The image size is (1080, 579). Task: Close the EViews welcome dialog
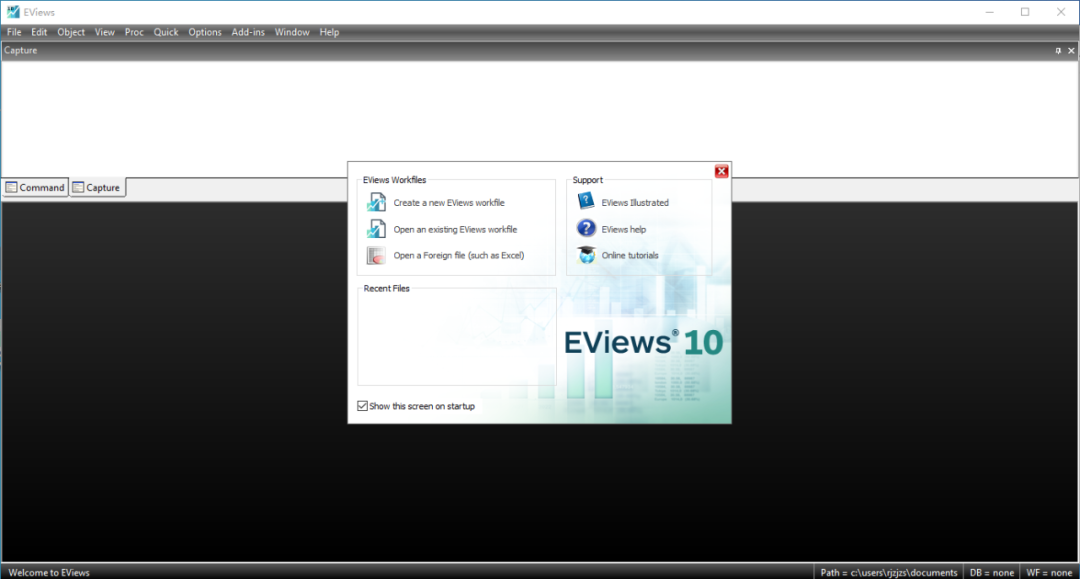pyautogui.click(x=721, y=171)
